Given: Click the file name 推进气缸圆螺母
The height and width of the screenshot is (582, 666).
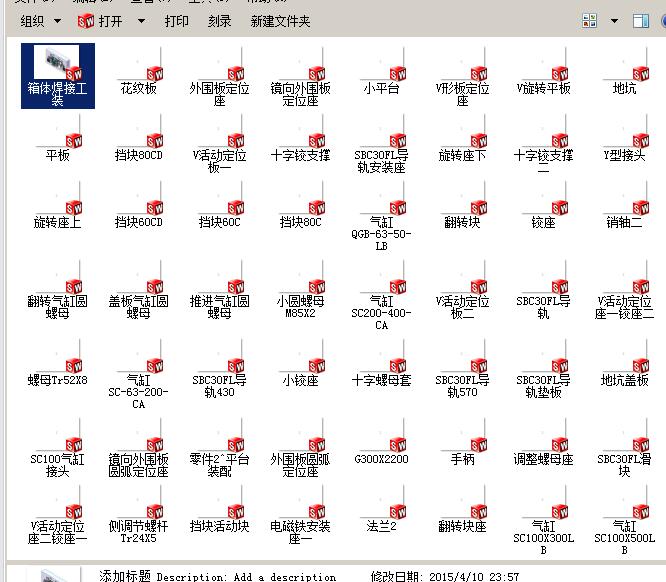Looking at the screenshot, I should (x=220, y=307).
